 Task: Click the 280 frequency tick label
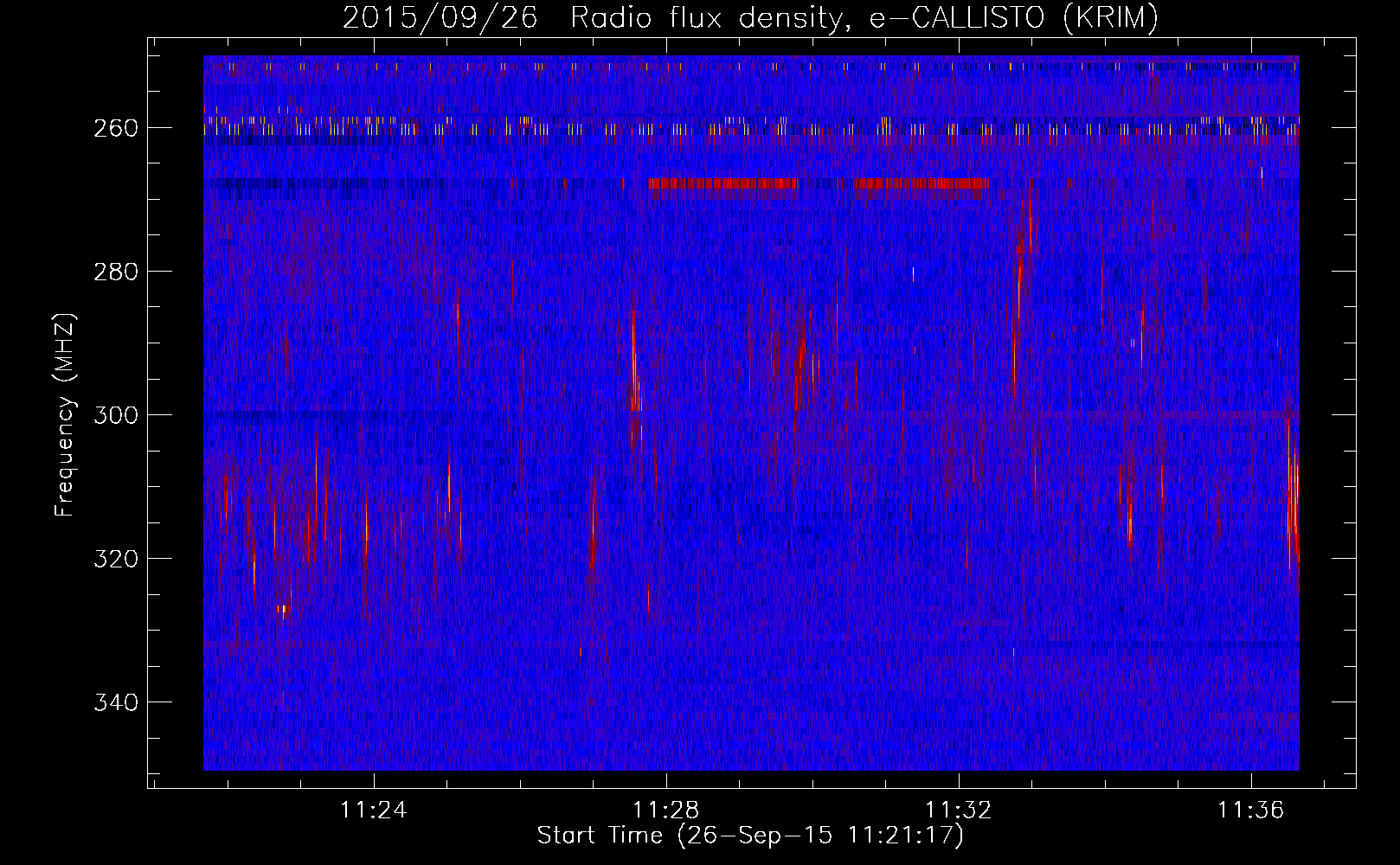click(x=116, y=272)
